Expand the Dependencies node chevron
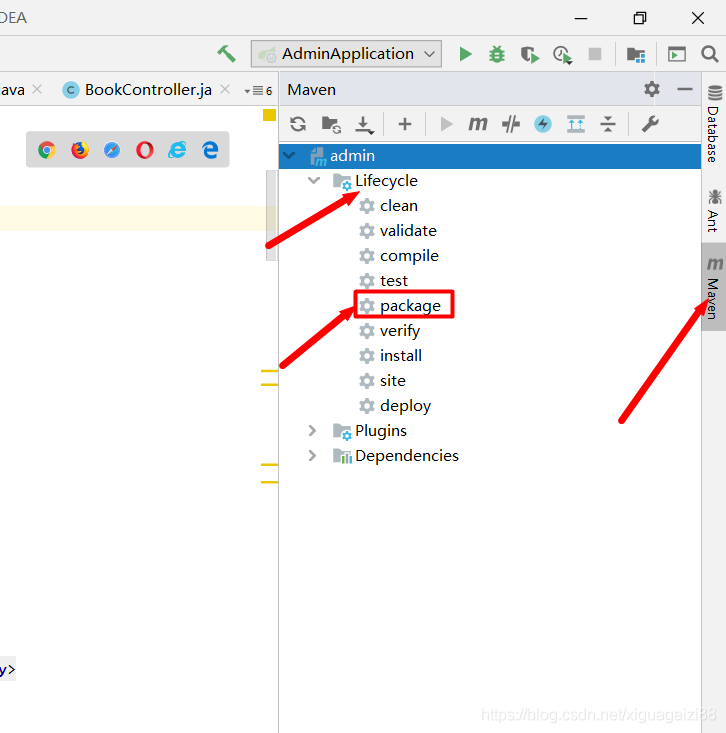Screen dimensions: 726x733 click(312, 456)
